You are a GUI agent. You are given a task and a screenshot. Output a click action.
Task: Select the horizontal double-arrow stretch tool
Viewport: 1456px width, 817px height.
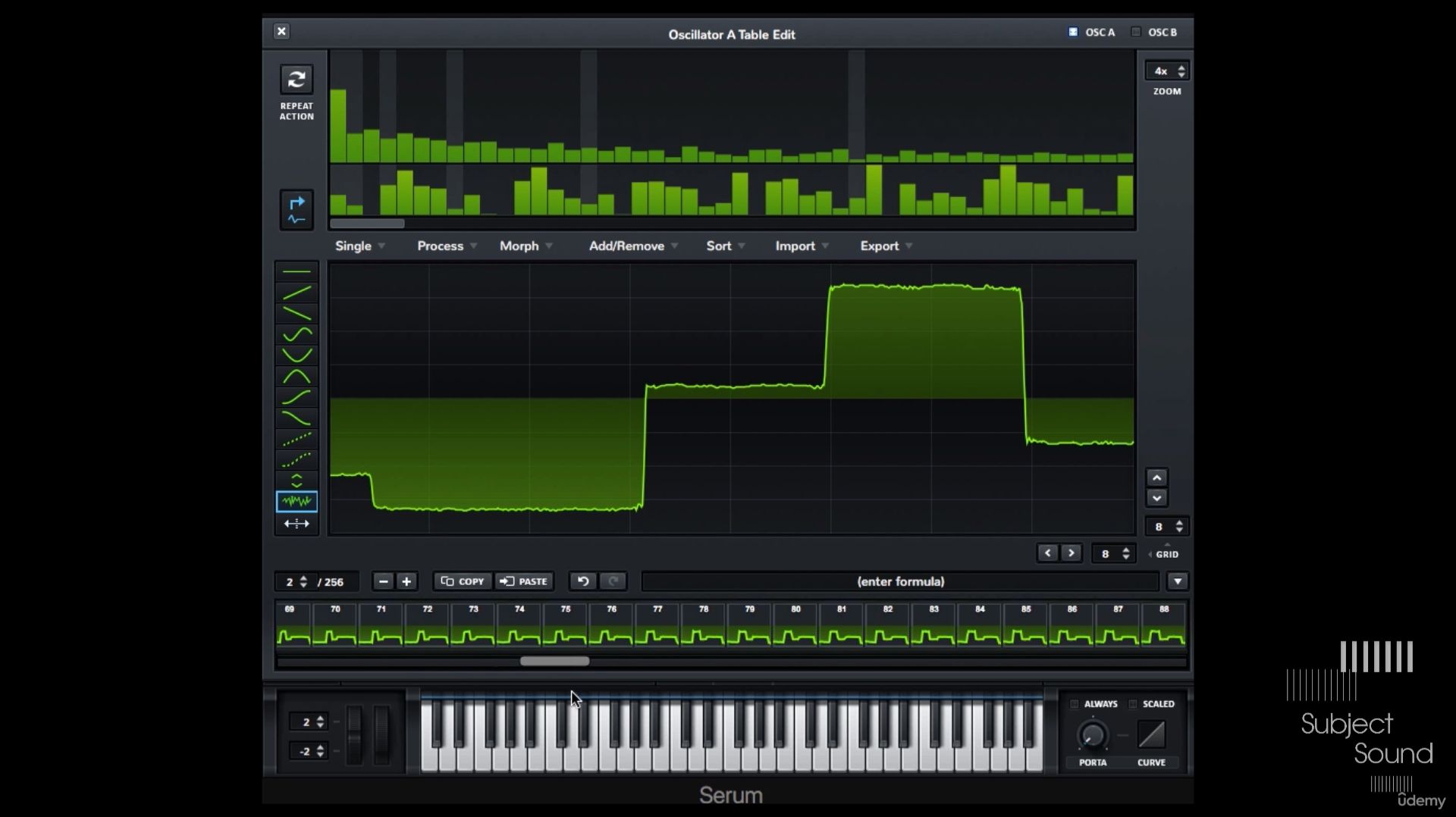tap(297, 524)
